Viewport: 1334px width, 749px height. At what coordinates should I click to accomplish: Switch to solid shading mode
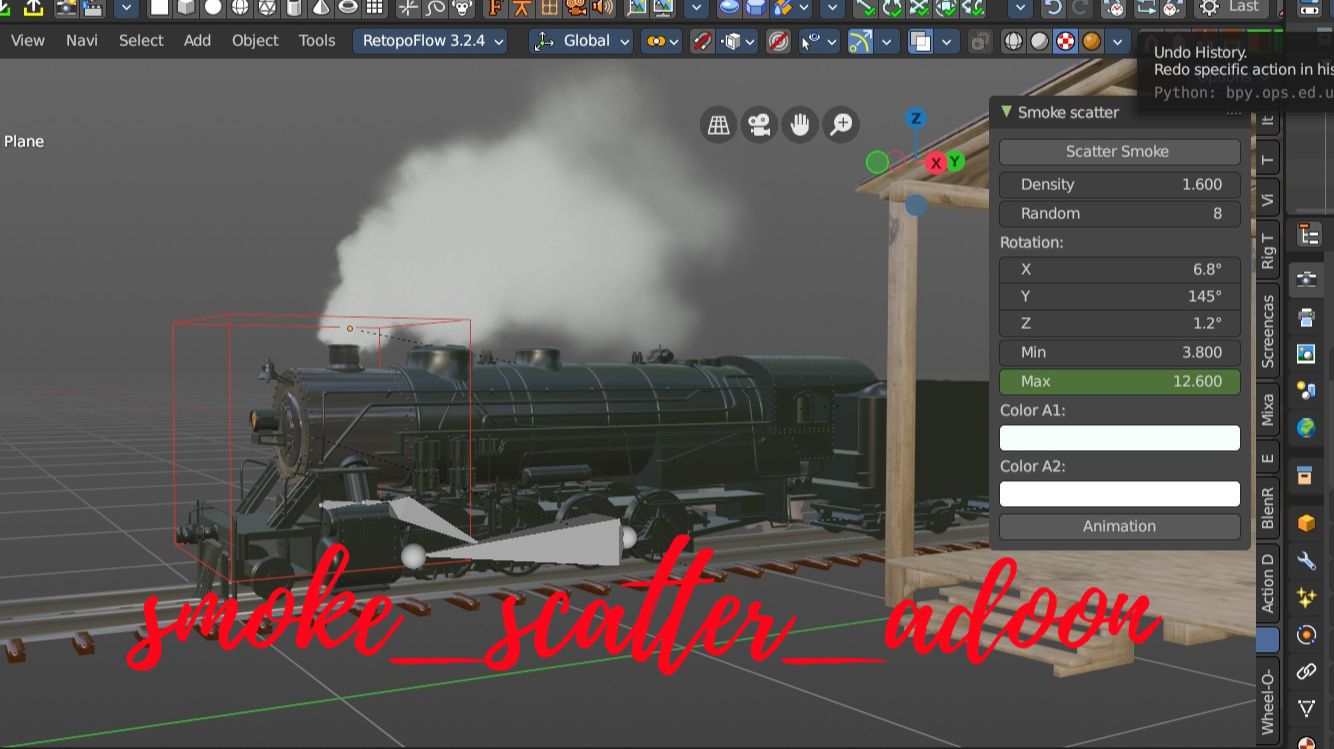[x=1040, y=42]
